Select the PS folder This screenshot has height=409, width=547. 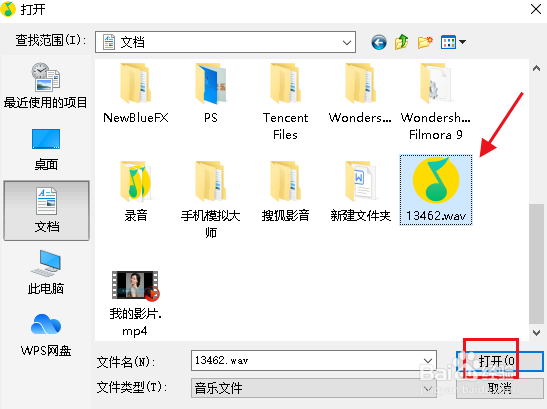[x=211, y=93]
